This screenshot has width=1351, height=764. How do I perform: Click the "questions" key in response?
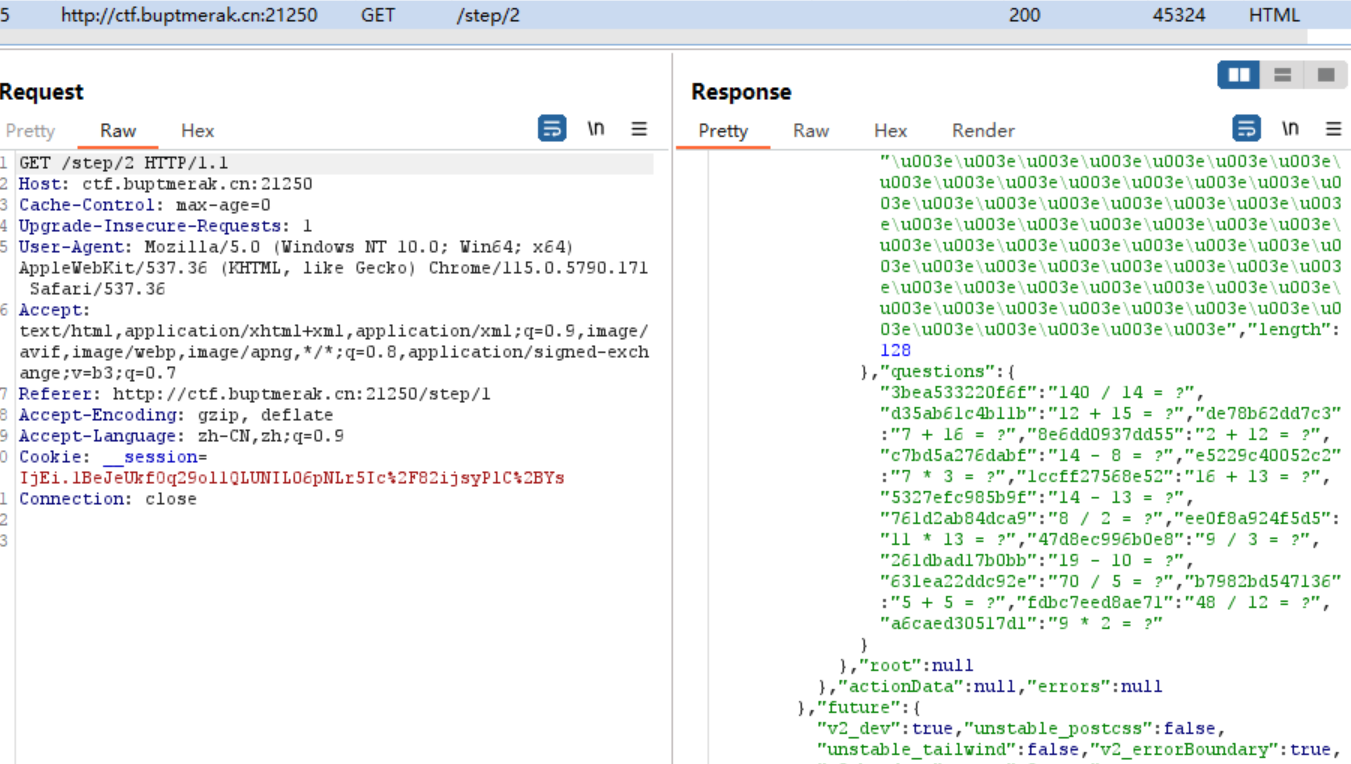click(x=929, y=371)
